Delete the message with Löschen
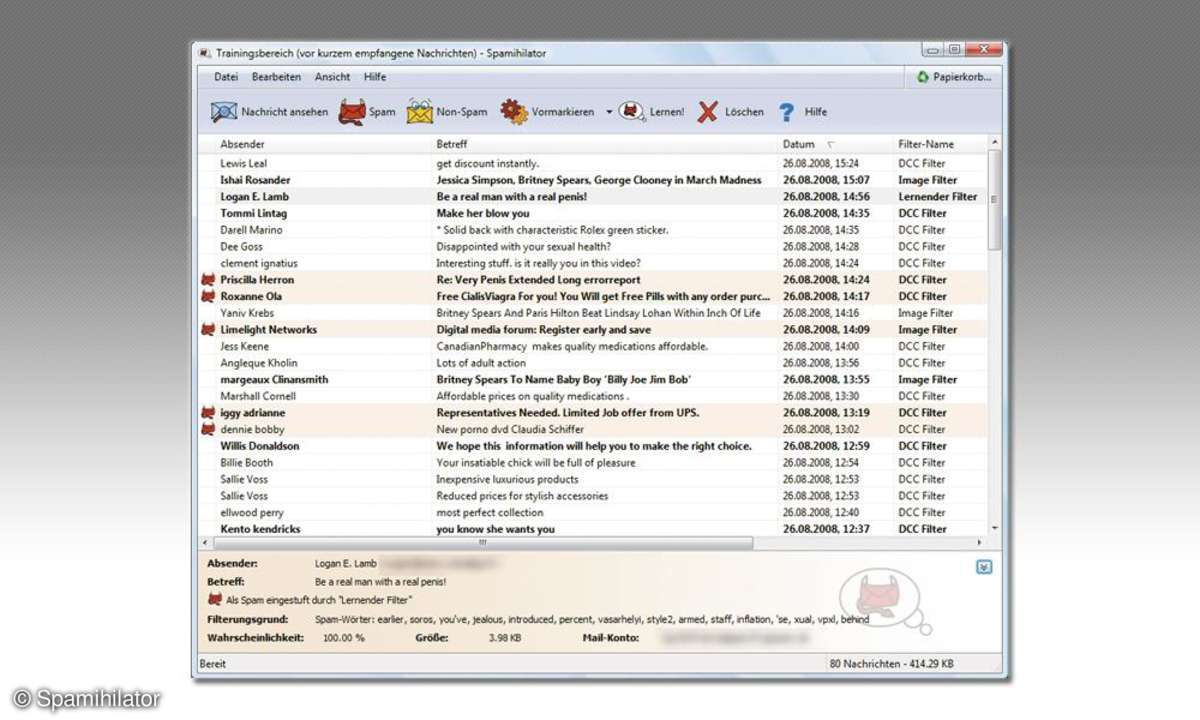The height and width of the screenshot is (720, 1200). pos(730,112)
